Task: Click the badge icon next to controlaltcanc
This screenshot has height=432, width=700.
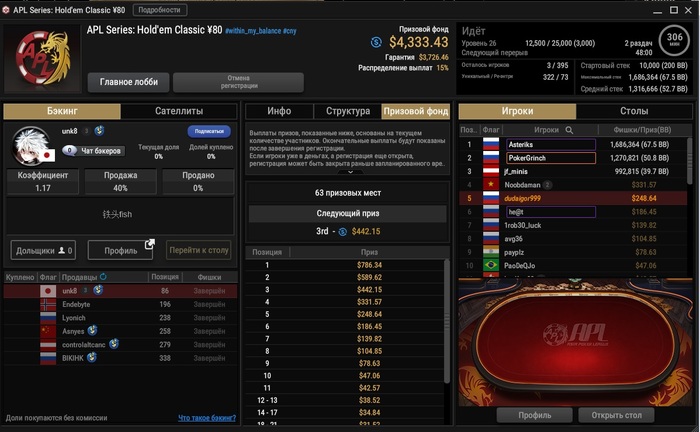Action: 114,344
